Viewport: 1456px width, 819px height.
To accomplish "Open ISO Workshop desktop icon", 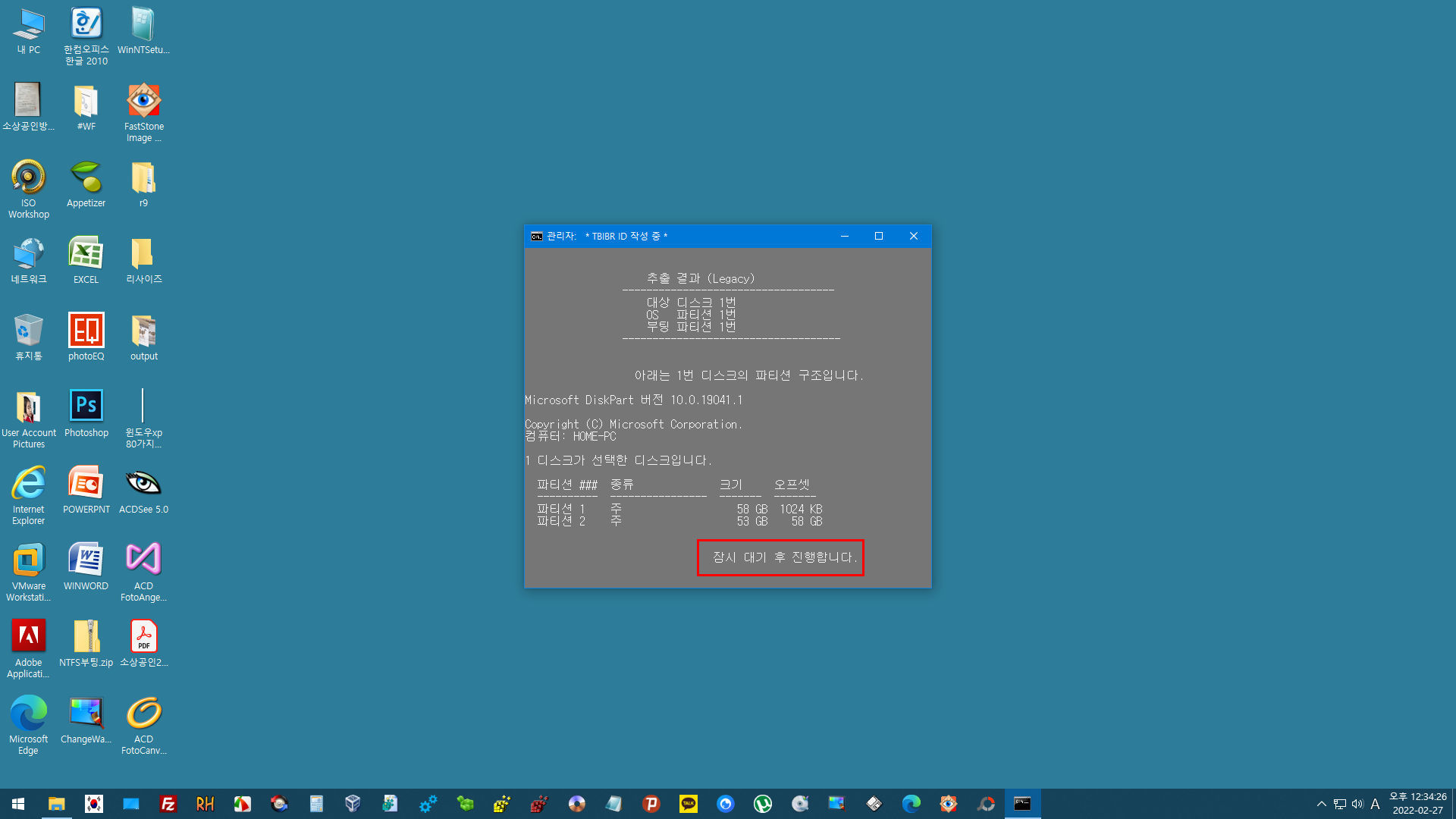I will click(x=29, y=190).
